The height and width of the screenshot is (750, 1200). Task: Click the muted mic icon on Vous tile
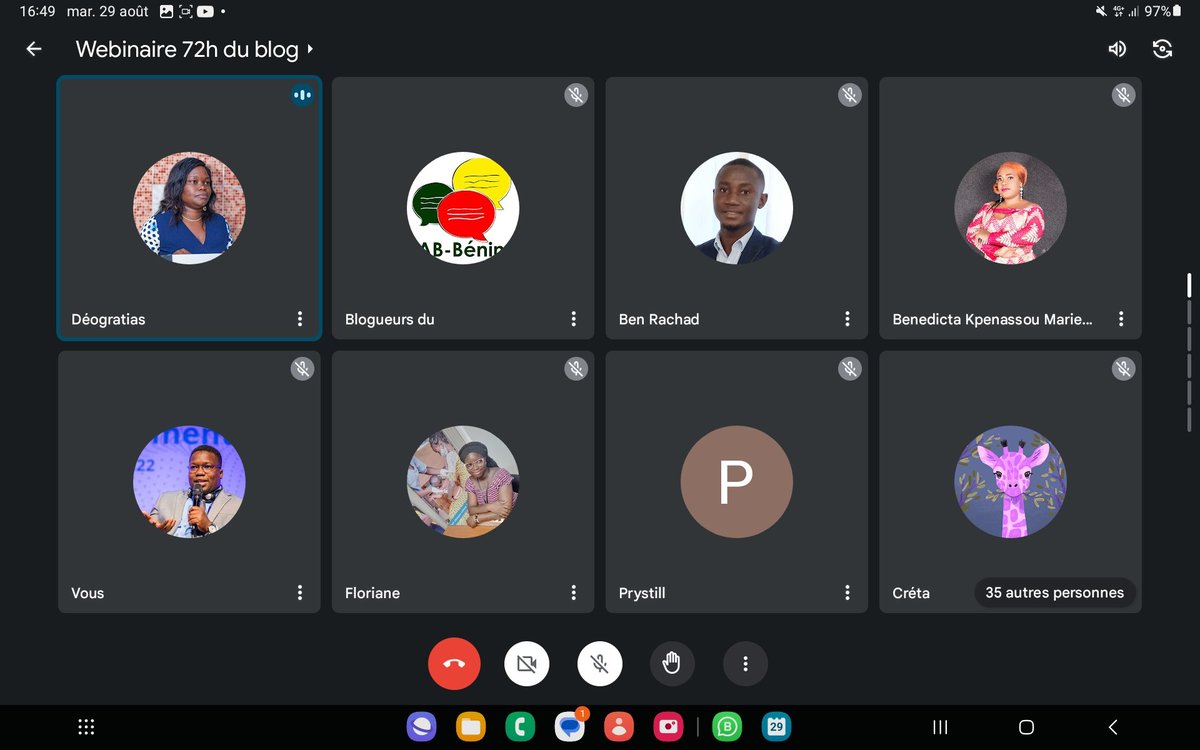(x=302, y=369)
